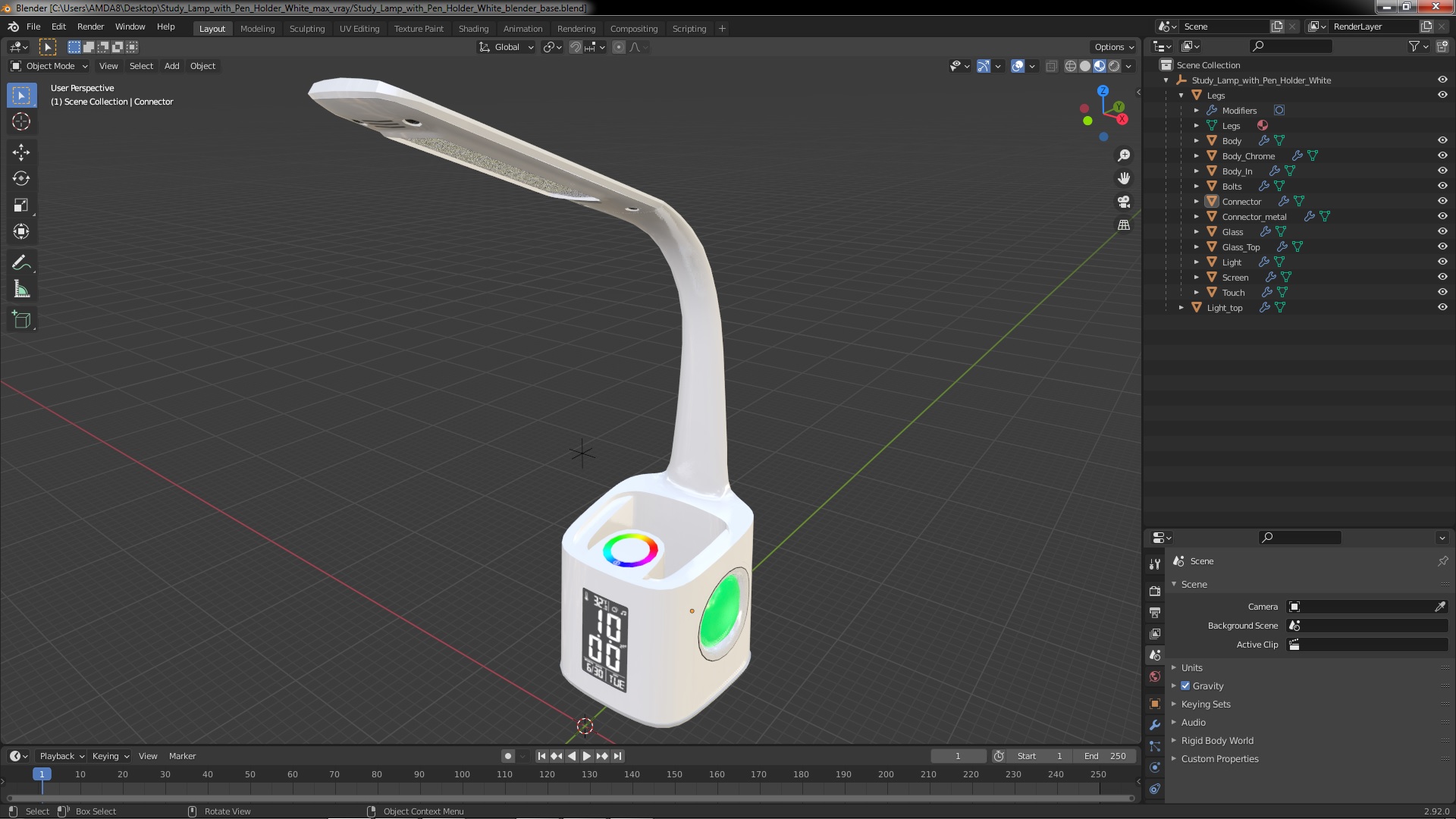Hide the Glass_Top object
The width and height of the screenshot is (1456, 819).
pos(1442,246)
